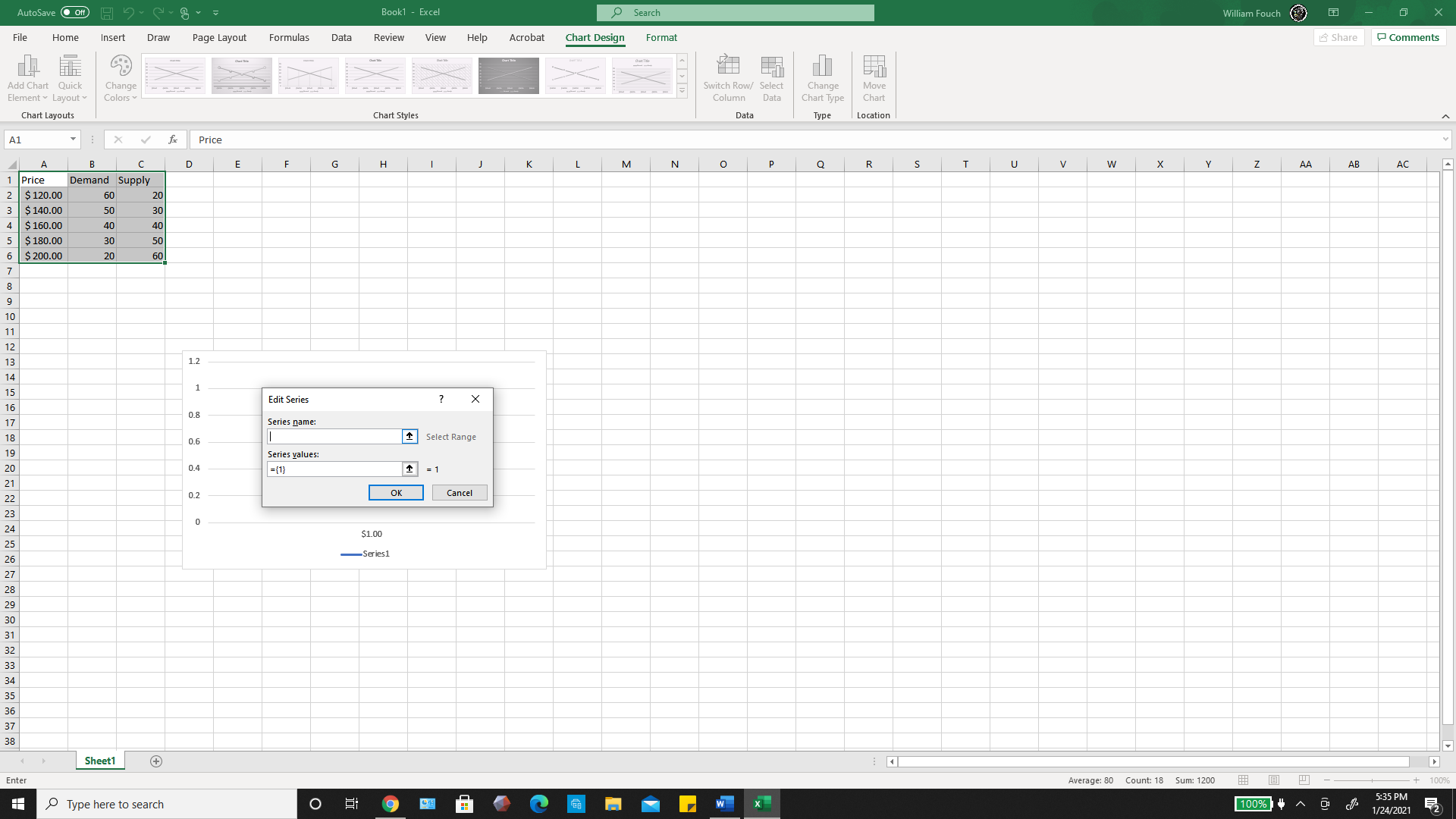
Task: Open Customize Quick Access Toolbar dropdown
Action: tap(215, 13)
